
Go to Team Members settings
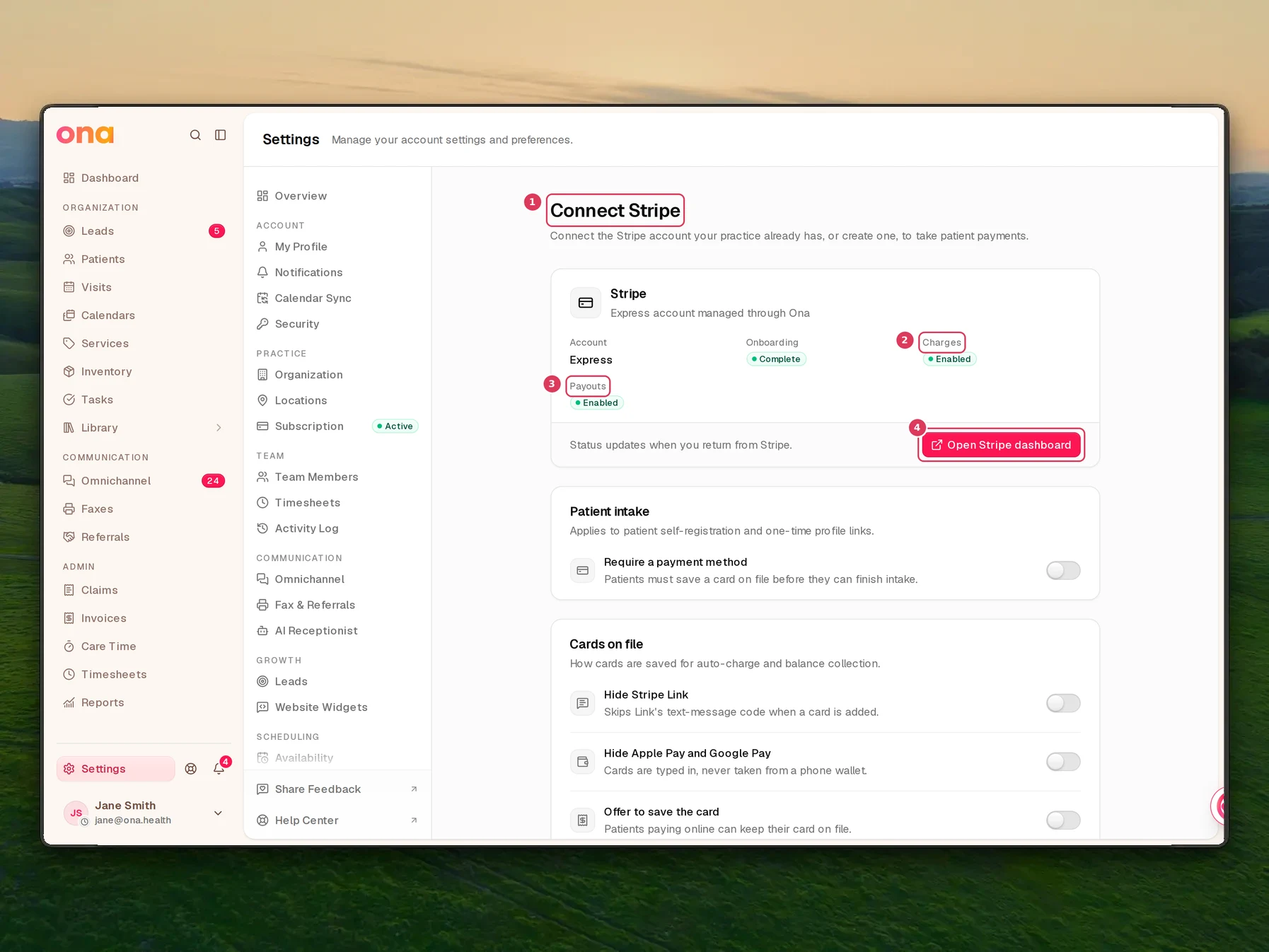click(x=337, y=477)
